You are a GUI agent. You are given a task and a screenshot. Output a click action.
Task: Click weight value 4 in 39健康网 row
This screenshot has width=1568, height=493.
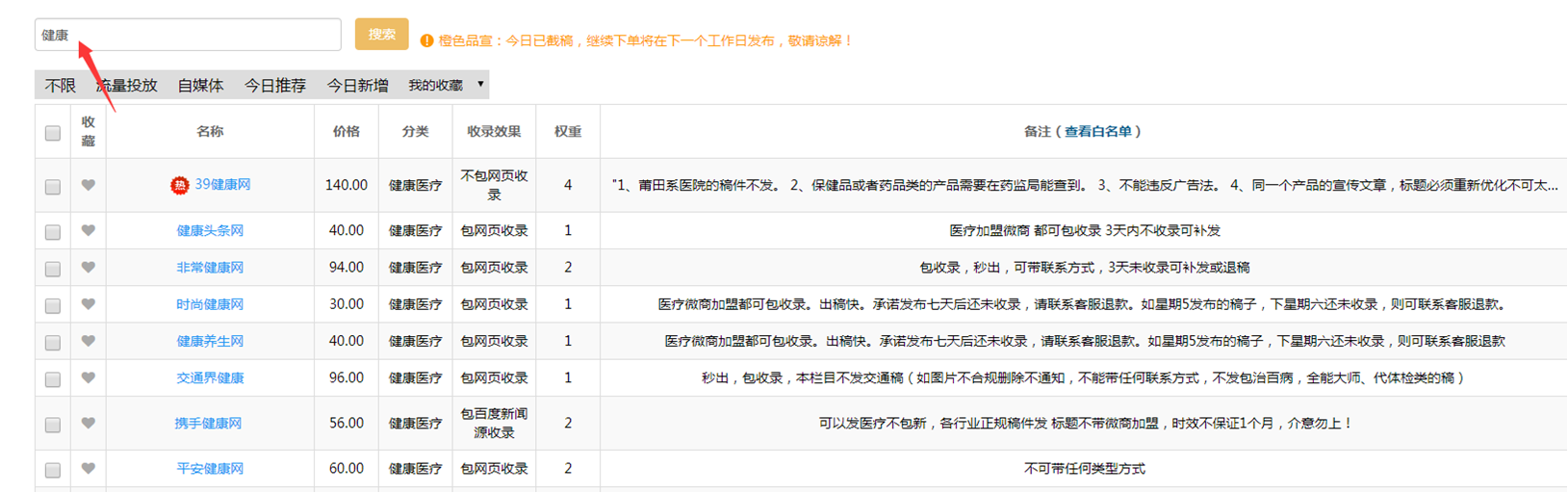point(568,185)
